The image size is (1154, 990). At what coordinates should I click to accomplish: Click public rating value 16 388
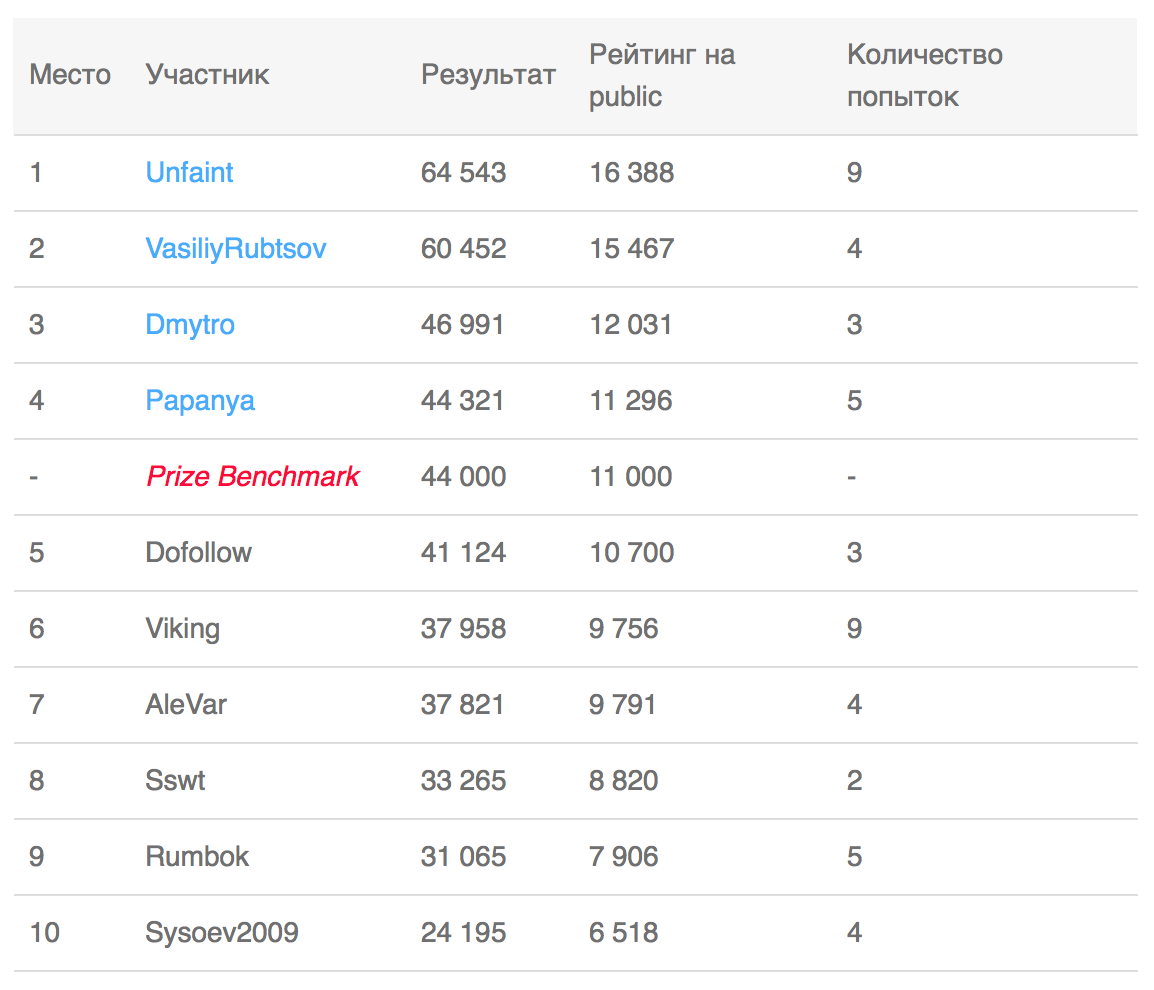[x=631, y=172]
